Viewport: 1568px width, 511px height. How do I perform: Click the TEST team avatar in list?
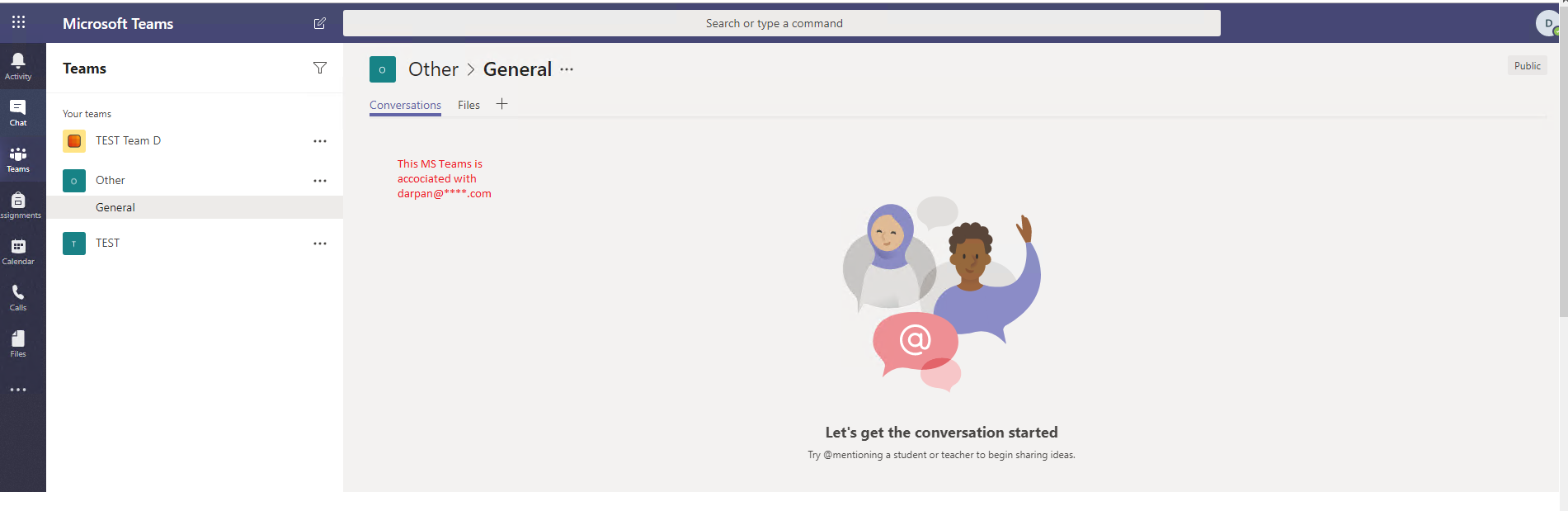point(74,244)
